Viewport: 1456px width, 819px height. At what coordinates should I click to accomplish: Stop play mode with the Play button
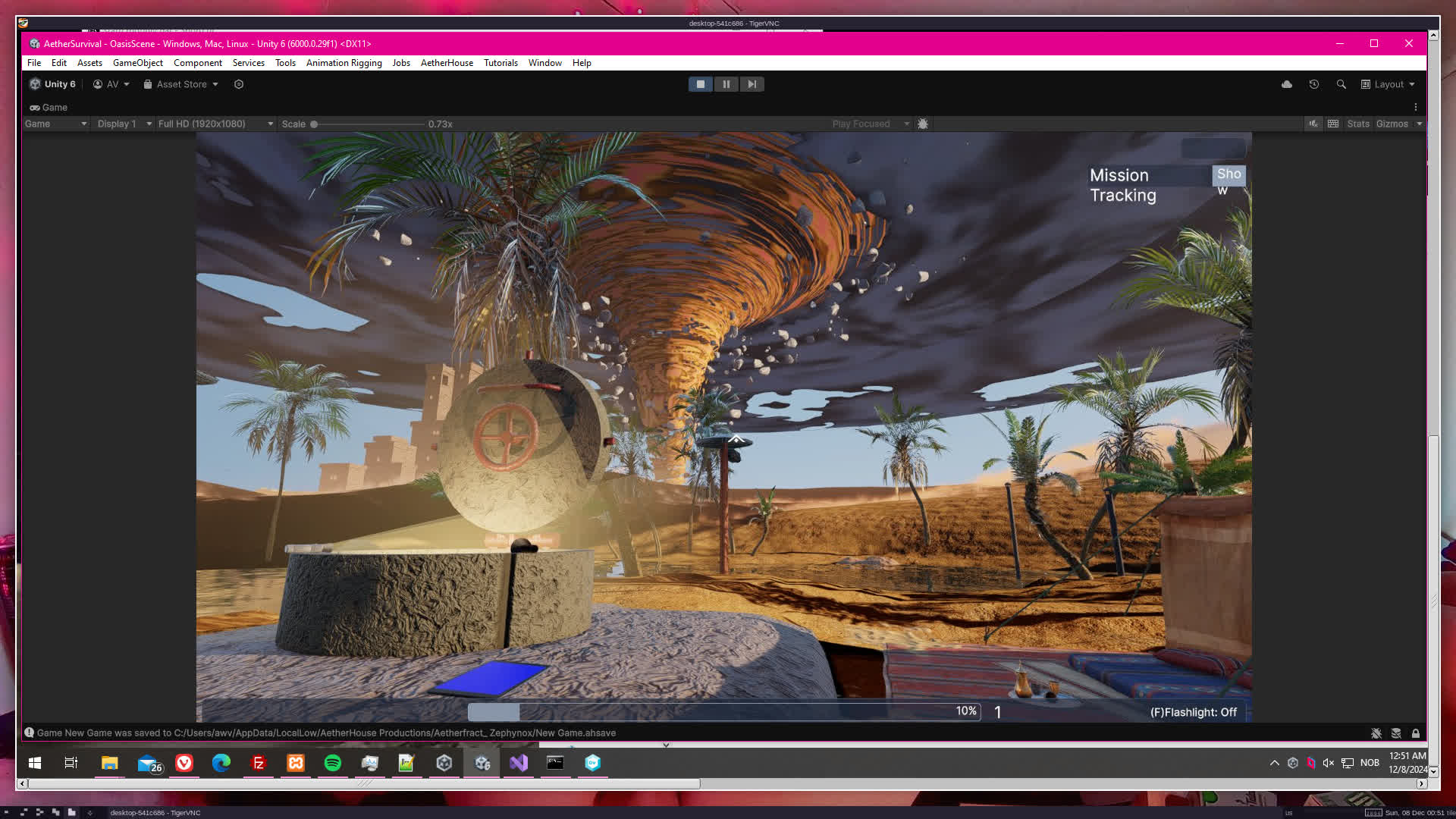(700, 84)
